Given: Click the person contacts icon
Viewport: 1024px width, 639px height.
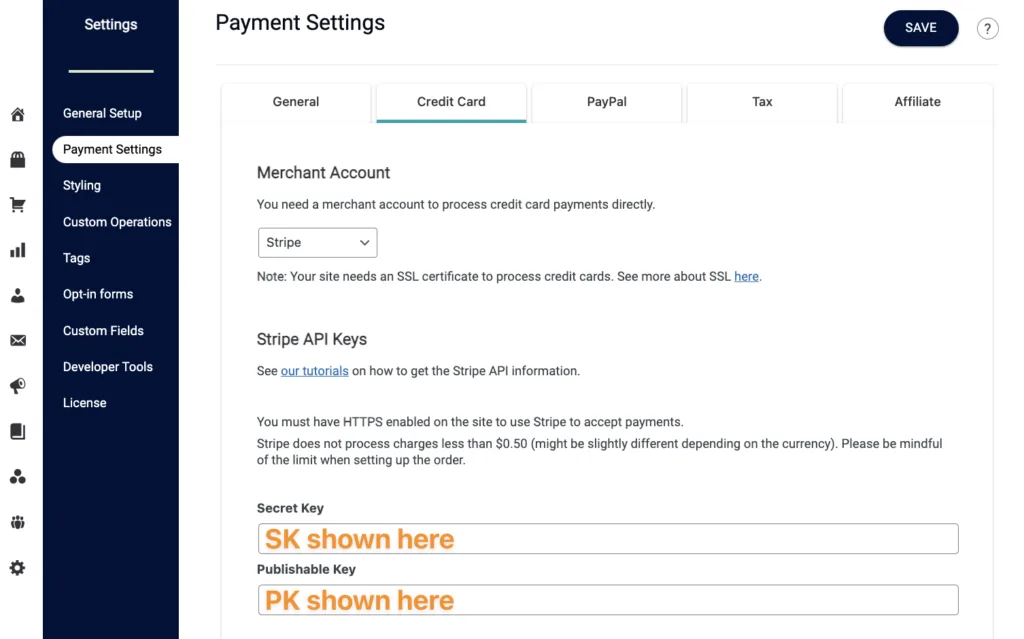Looking at the screenshot, I should [x=18, y=296].
